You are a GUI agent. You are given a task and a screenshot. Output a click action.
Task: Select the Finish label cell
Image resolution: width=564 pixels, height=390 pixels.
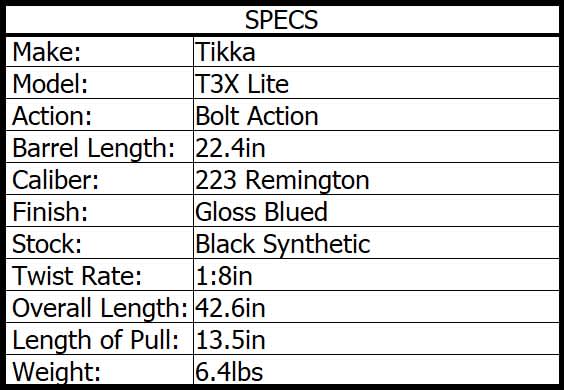click(99, 212)
